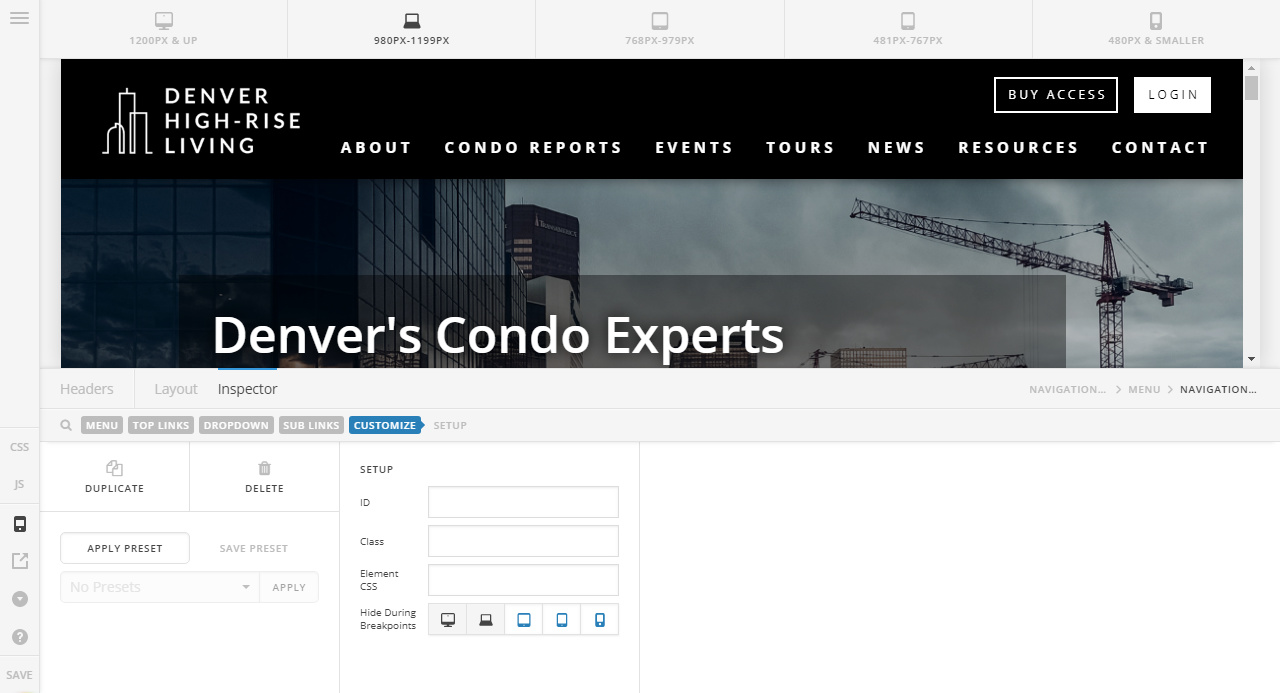The width and height of the screenshot is (1280, 693).
Task: Toggle hide on smallest phone breakpoint
Action: tap(600, 620)
